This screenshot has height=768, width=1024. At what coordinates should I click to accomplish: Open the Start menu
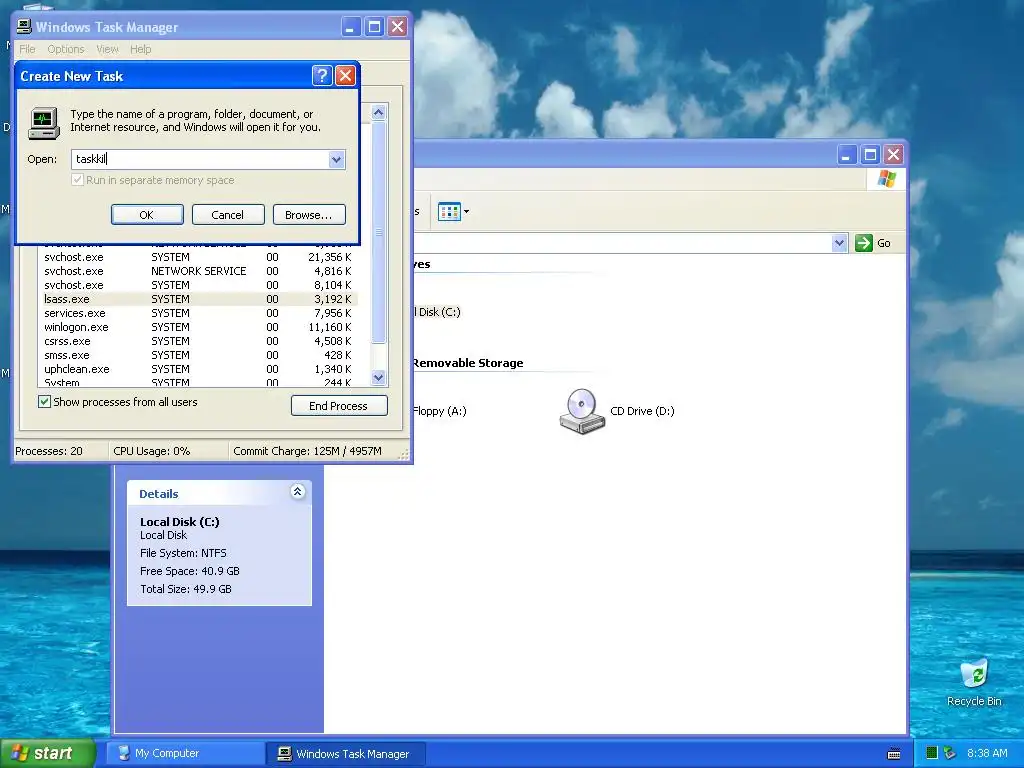pyautogui.click(x=47, y=753)
